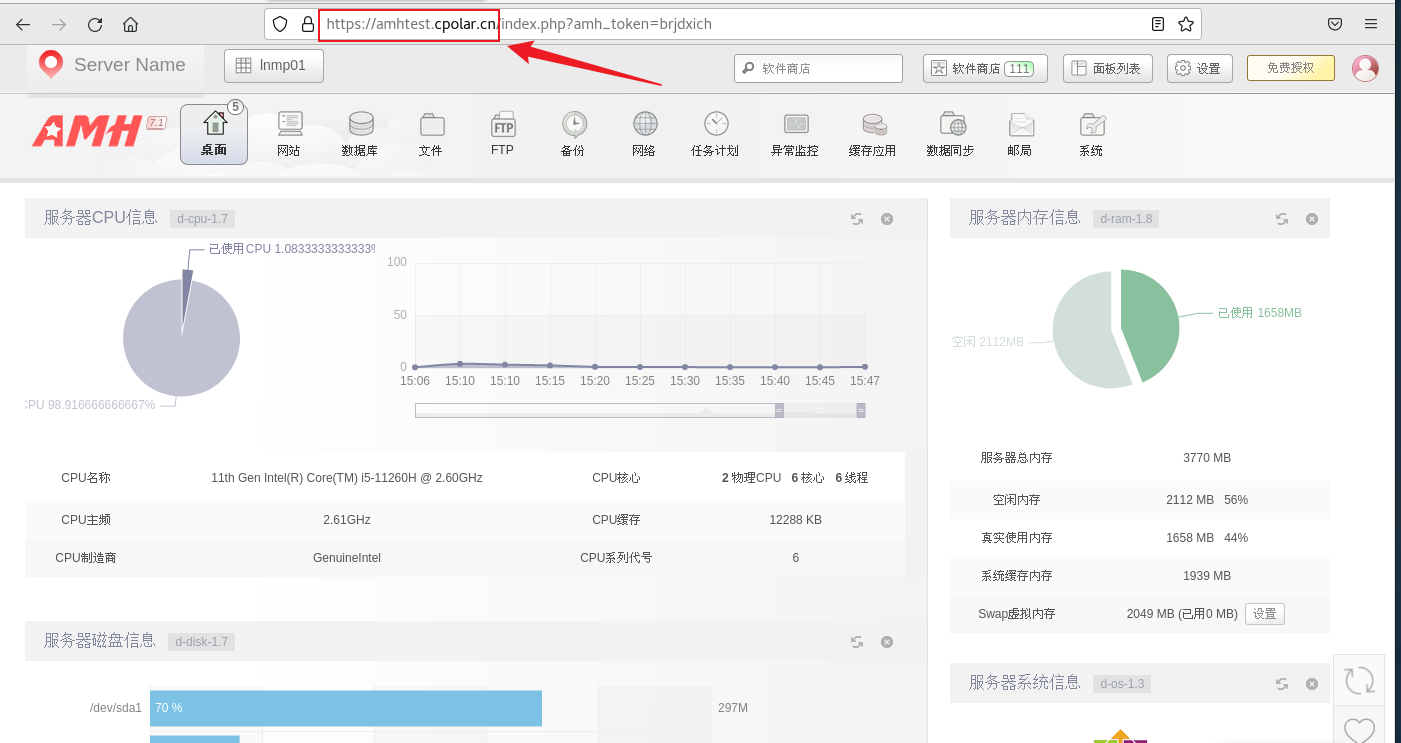Click the AMH 7.1 logo

click(x=99, y=130)
